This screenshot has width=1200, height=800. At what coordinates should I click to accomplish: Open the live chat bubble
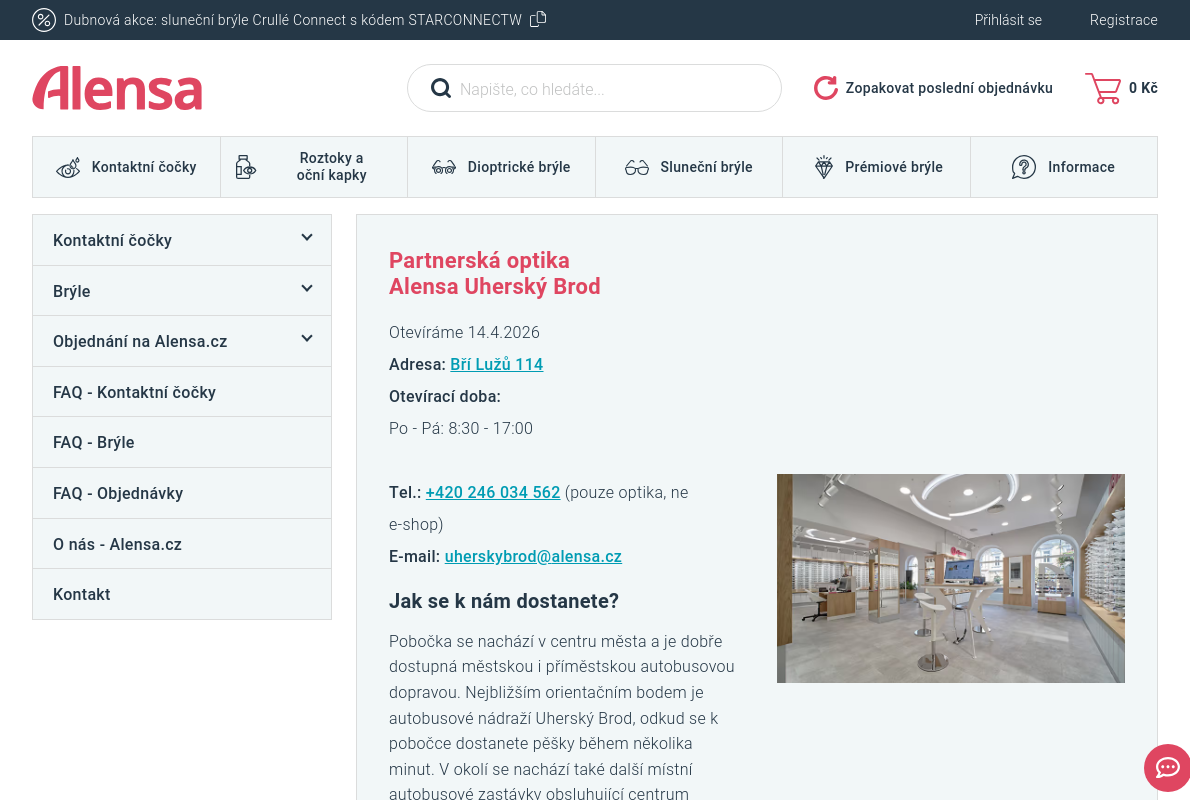[x=1168, y=768]
